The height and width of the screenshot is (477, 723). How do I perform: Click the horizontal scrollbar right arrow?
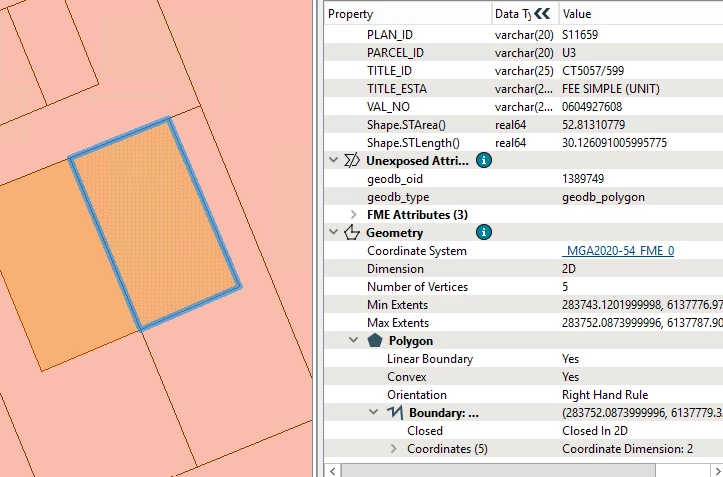[716, 471]
